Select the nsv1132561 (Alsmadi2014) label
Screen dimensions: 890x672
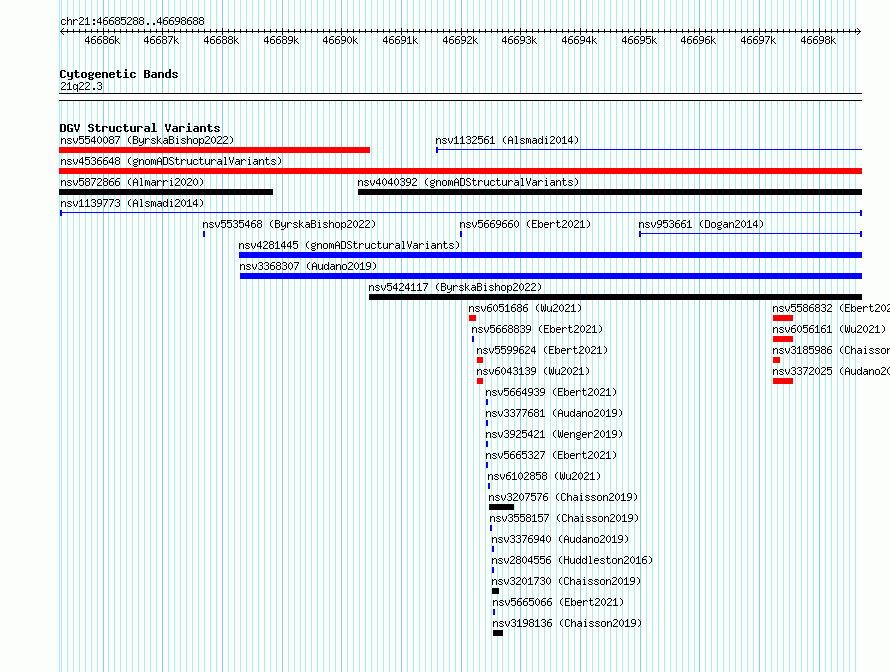click(x=507, y=140)
